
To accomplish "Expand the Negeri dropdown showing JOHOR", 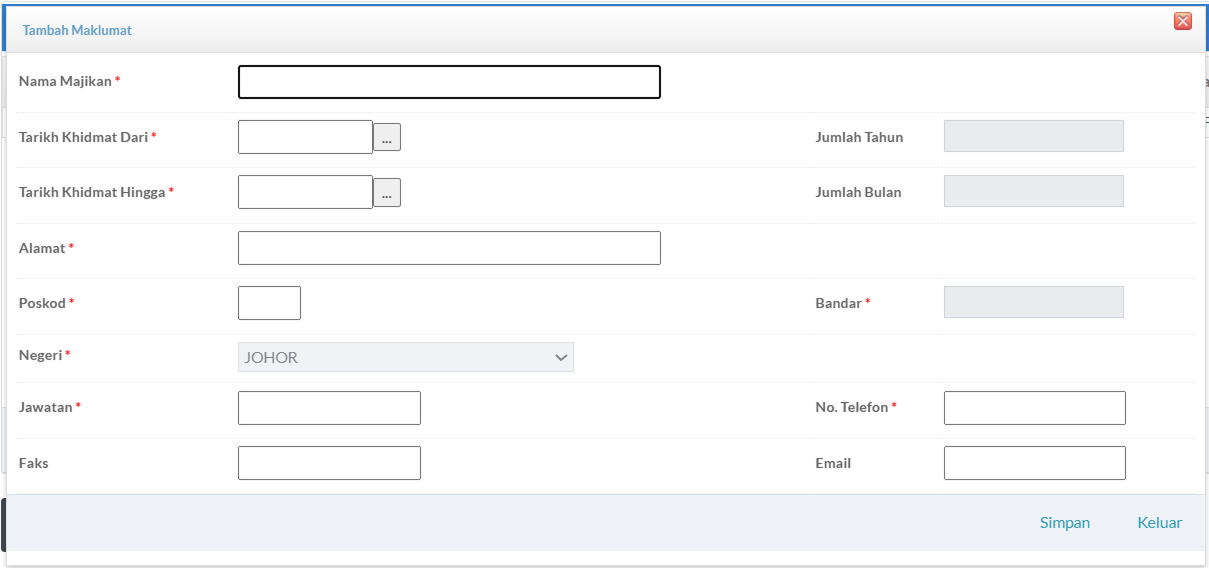I will click(406, 358).
